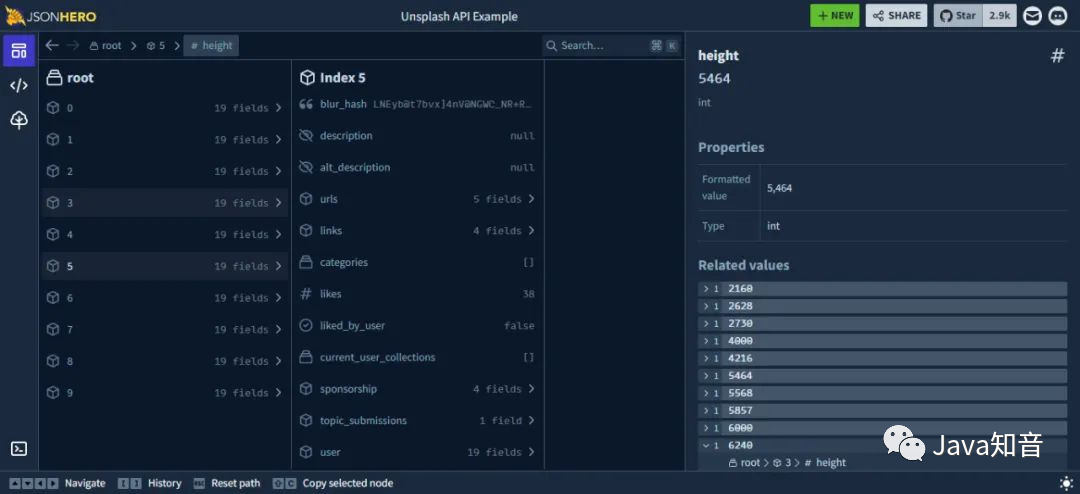Viewport: 1080px width, 494px height.
Task: Open the Discord icon link
Action: click(1058, 16)
